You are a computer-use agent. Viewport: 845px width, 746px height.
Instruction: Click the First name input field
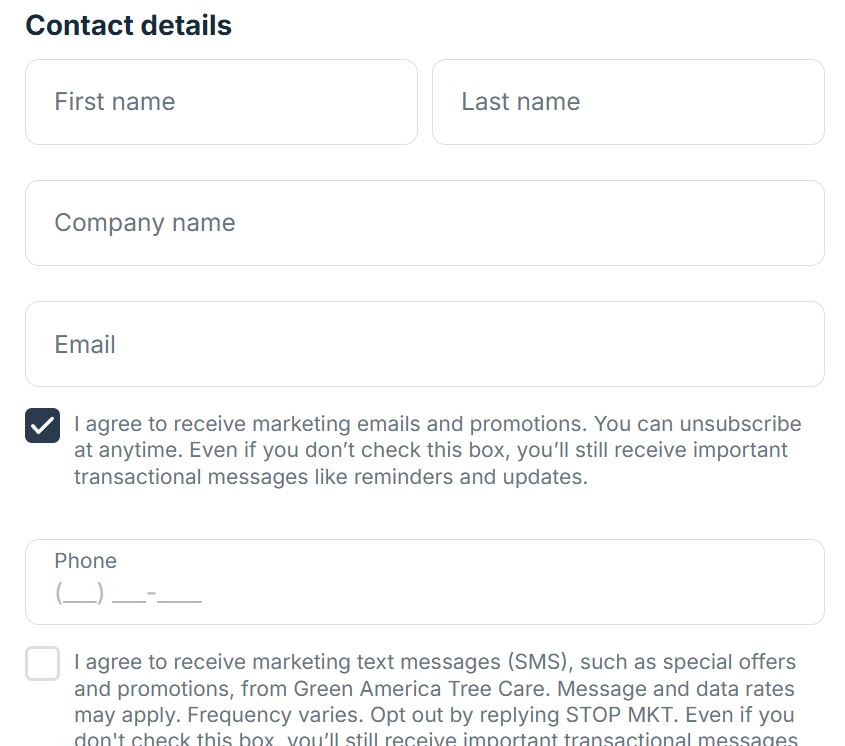tap(221, 102)
